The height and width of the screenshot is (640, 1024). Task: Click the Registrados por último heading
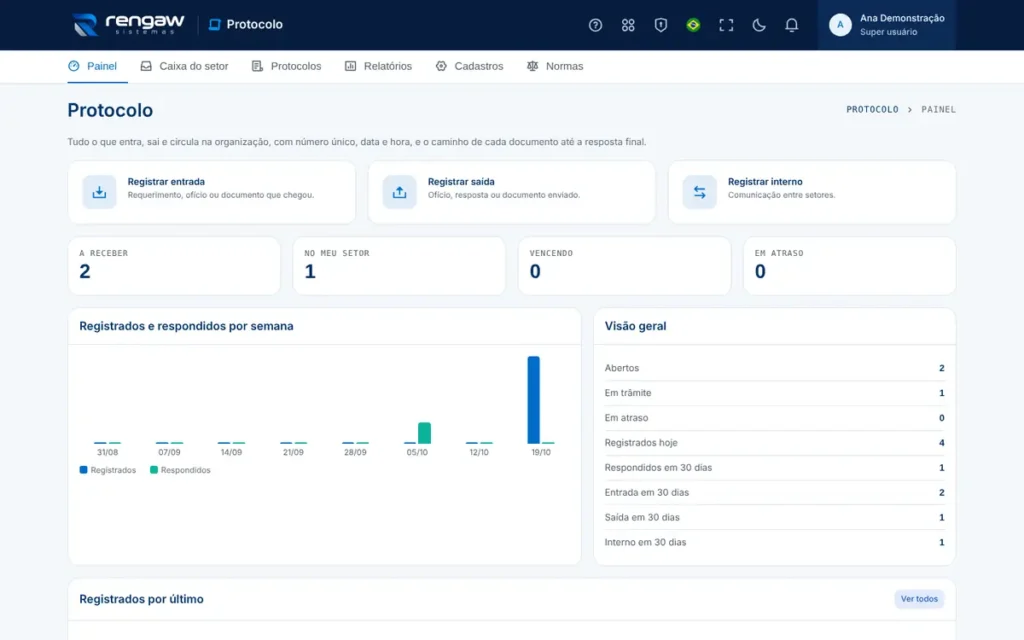pos(141,599)
